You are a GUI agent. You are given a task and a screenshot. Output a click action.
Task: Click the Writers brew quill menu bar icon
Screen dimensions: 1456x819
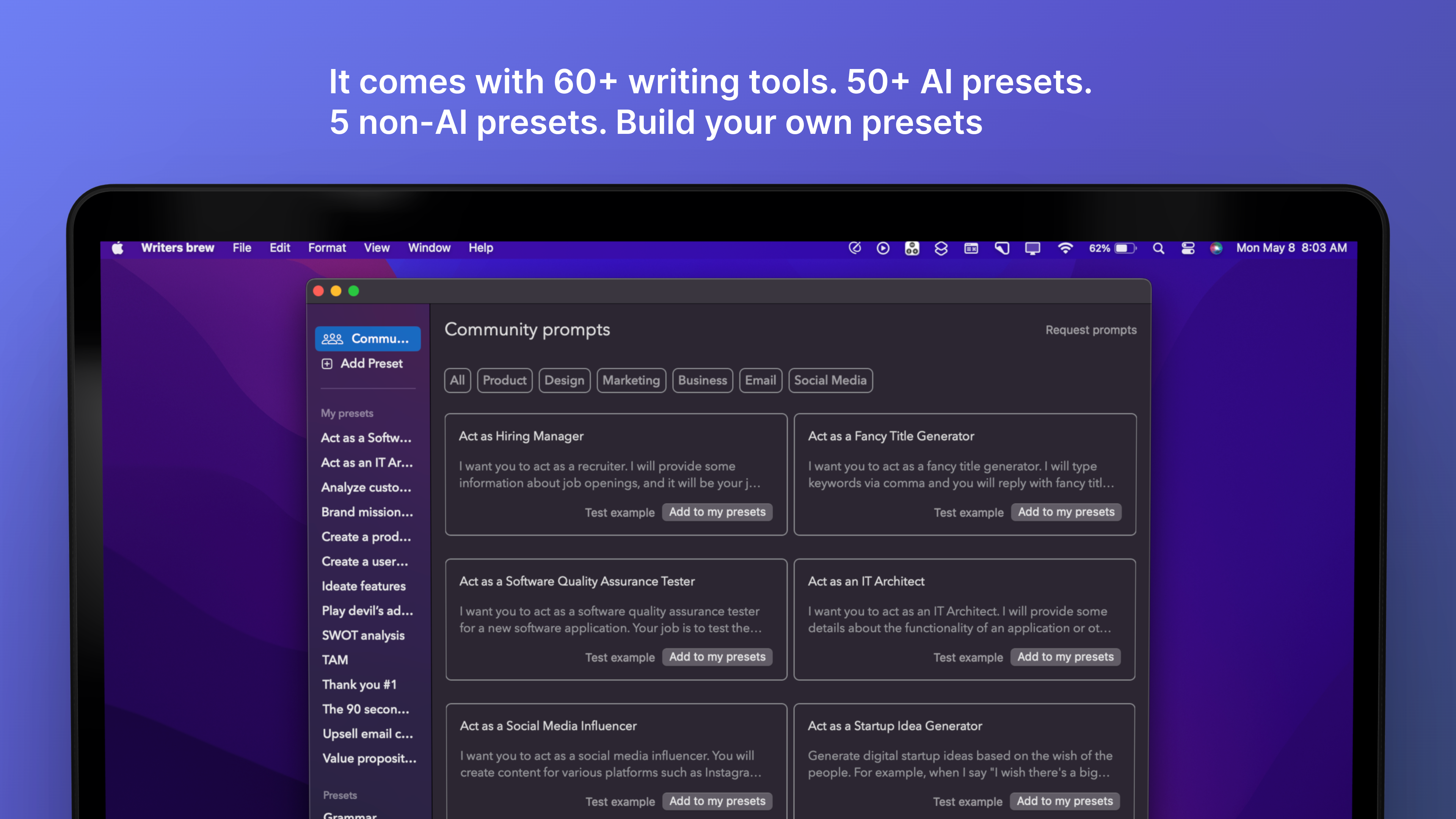(x=855, y=248)
